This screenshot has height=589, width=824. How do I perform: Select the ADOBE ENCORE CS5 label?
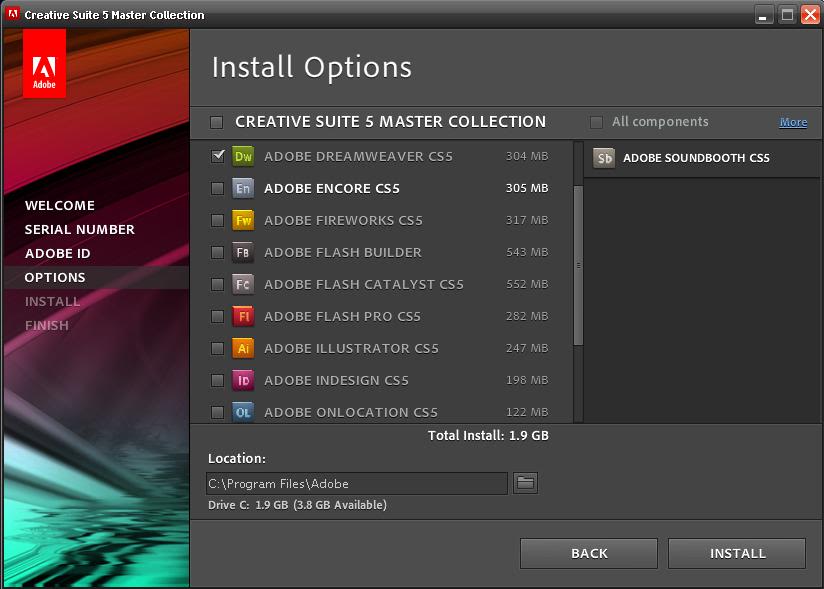pyautogui.click(x=332, y=188)
